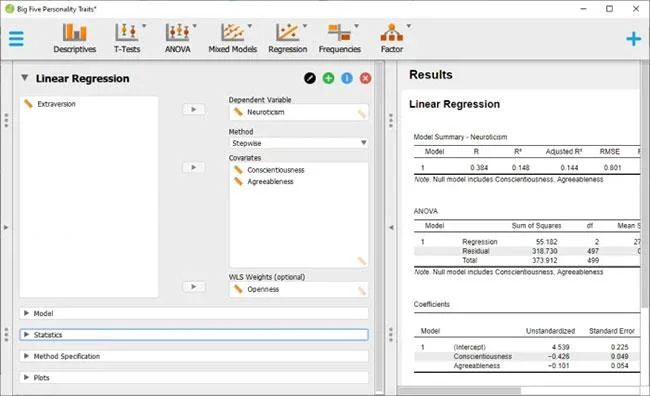Open the ANOVA analysis menu
Image resolution: width=650 pixels, height=396 pixels.
coord(178,38)
